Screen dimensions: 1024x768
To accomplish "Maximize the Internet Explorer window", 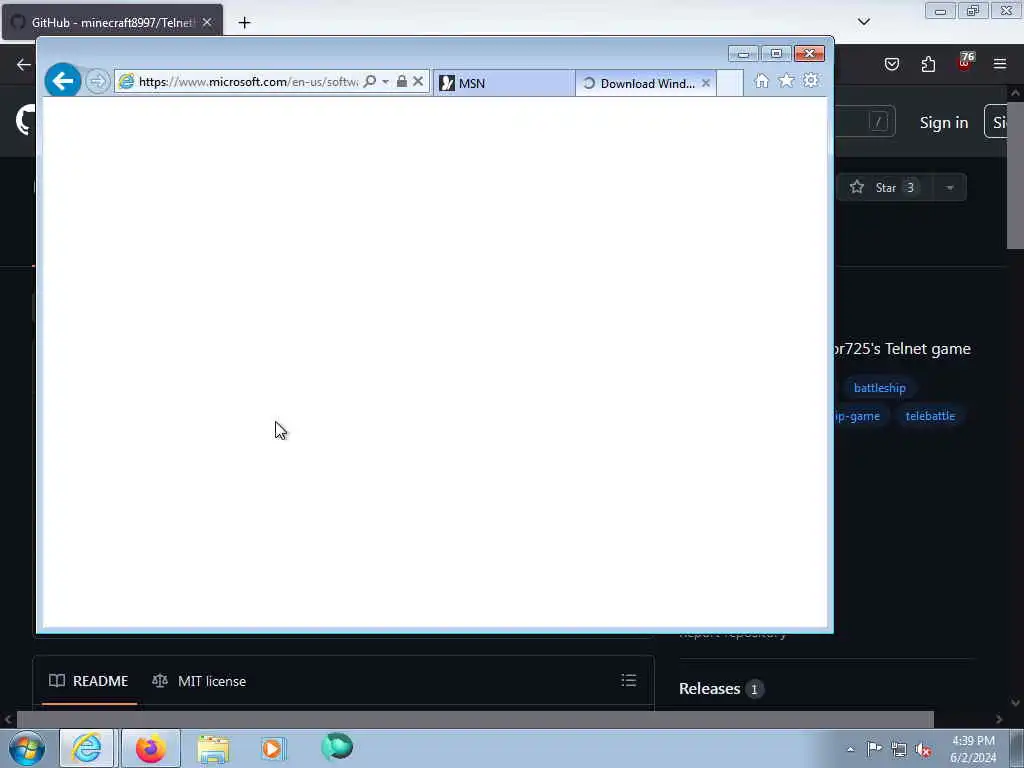I will click(776, 54).
